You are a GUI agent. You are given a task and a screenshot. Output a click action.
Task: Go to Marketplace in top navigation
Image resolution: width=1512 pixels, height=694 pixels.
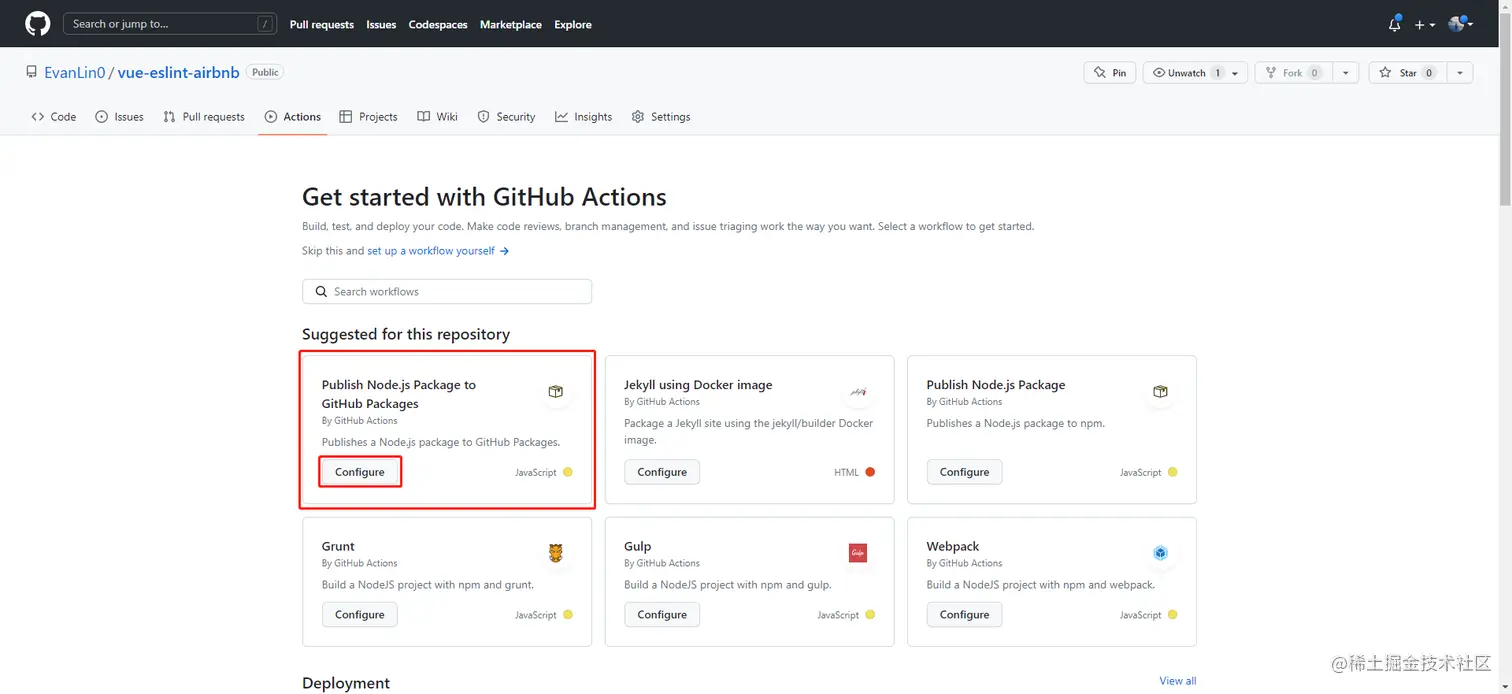point(511,24)
